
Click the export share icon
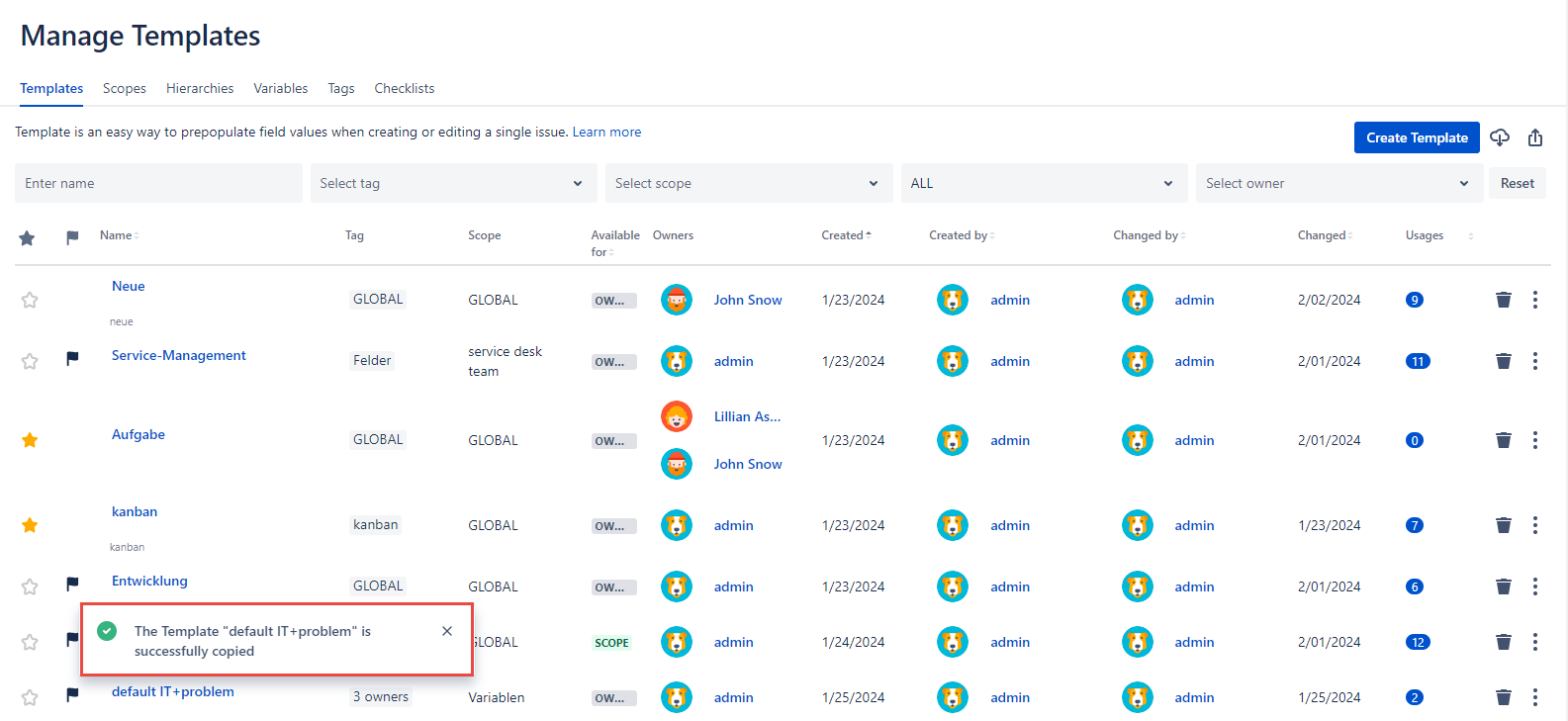(x=1535, y=137)
